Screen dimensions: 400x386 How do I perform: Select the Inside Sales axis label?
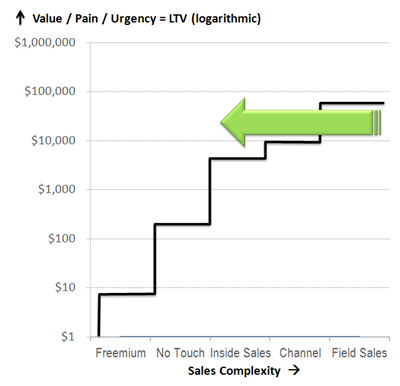[241, 353]
